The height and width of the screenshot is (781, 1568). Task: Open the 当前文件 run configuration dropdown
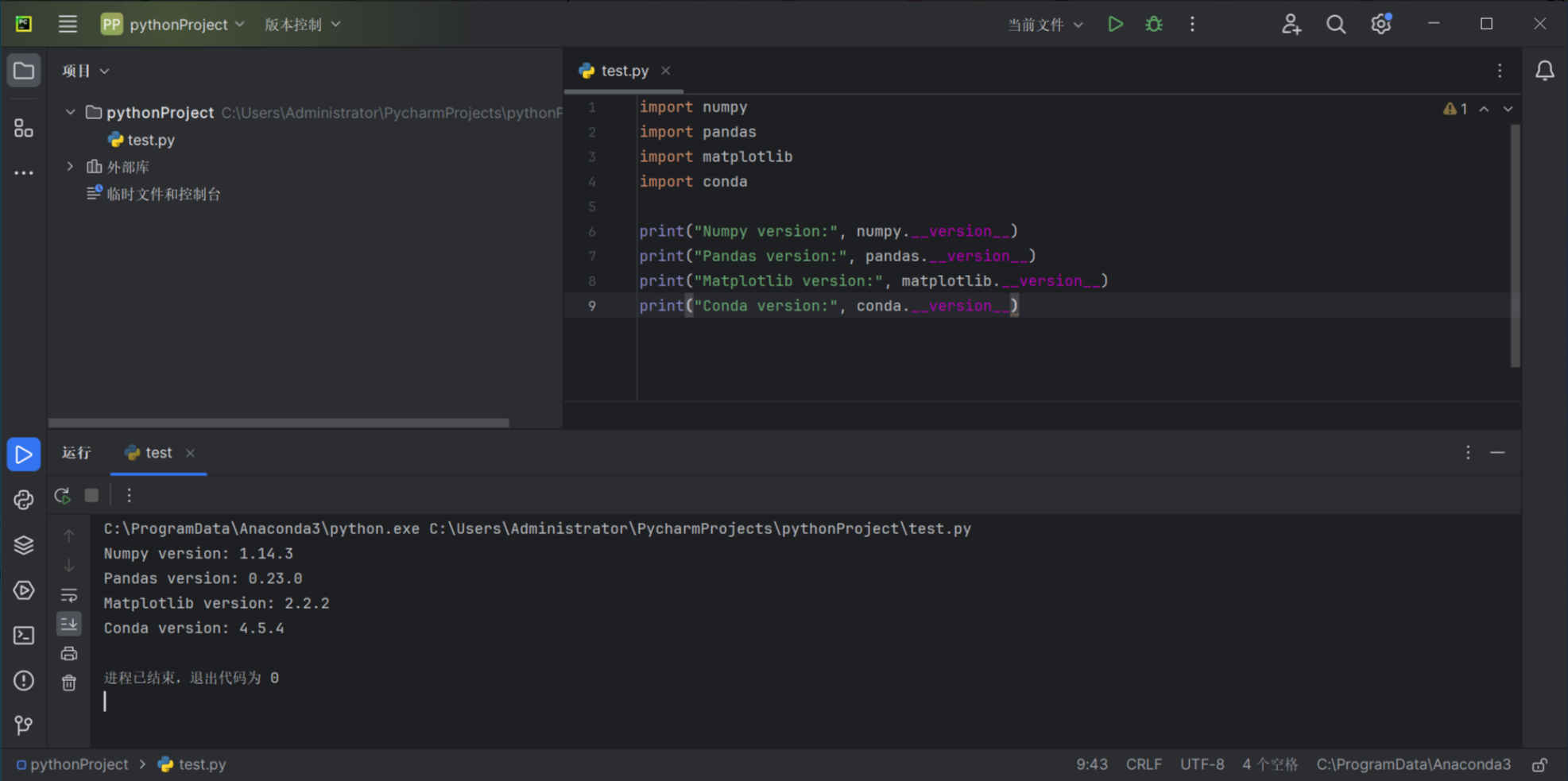[1044, 25]
